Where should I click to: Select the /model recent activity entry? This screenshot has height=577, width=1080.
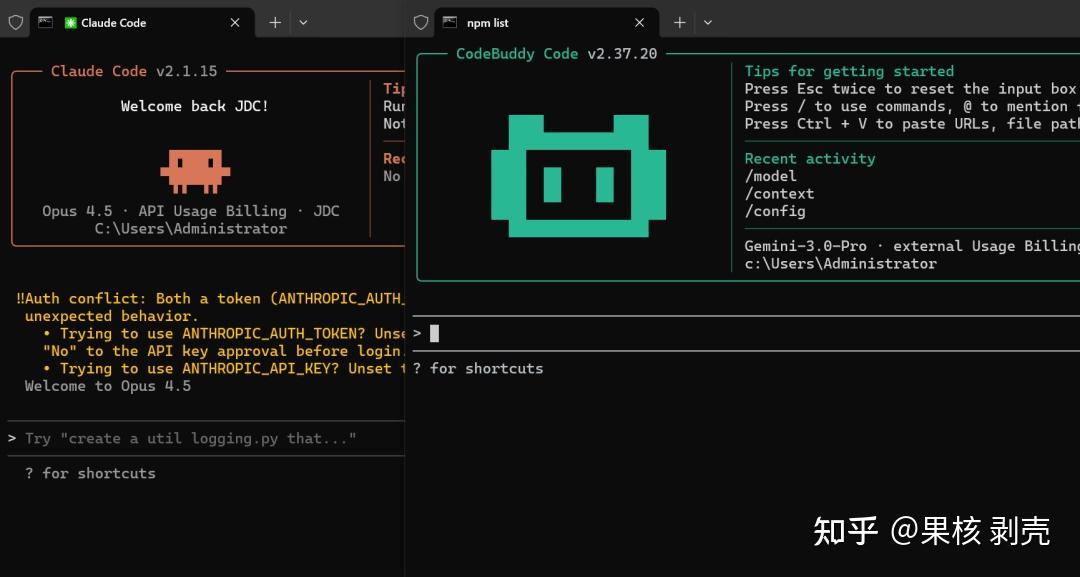tap(771, 176)
